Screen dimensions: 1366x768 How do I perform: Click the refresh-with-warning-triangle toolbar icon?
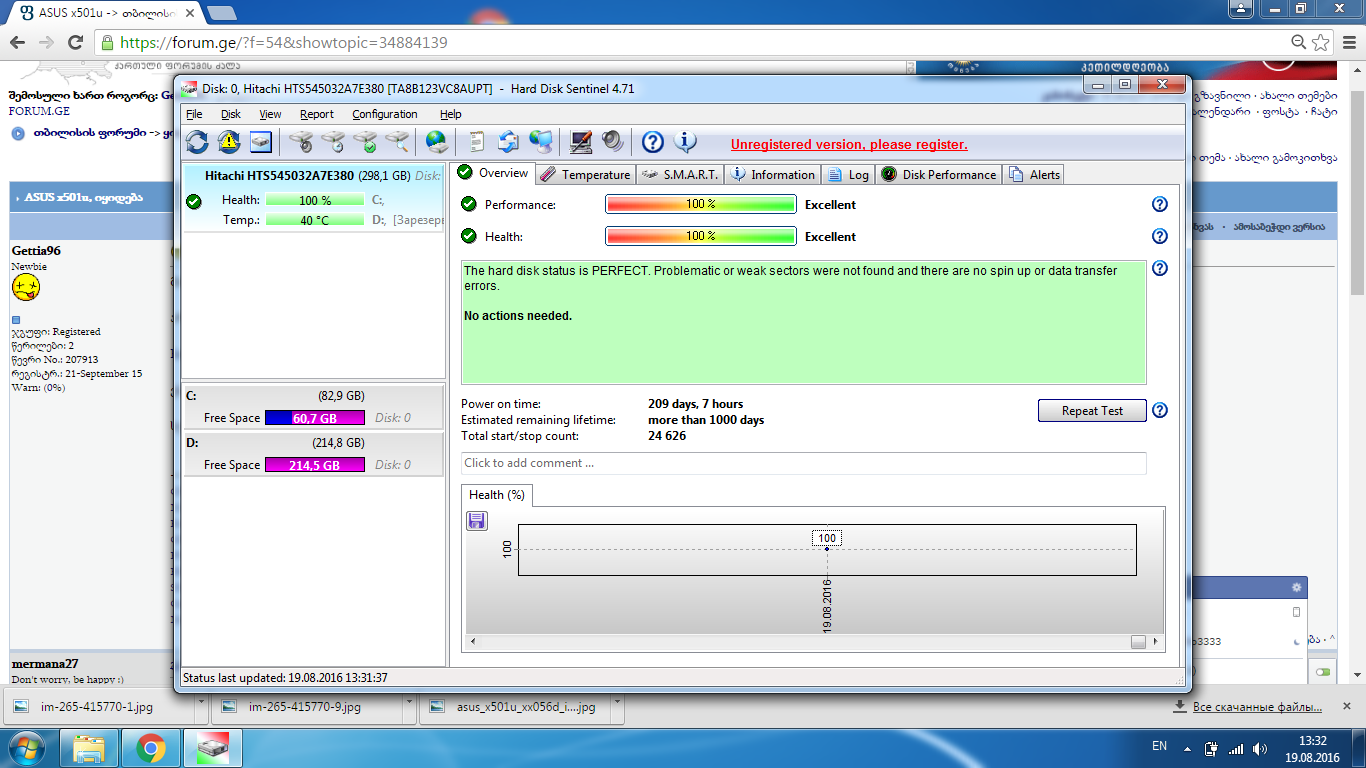pyautogui.click(x=229, y=142)
